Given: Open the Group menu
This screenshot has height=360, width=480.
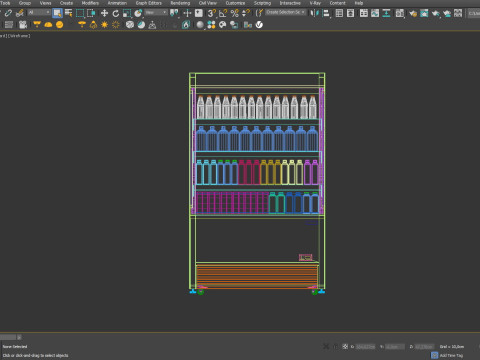Looking at the screenshot, I should click(25, 3).
